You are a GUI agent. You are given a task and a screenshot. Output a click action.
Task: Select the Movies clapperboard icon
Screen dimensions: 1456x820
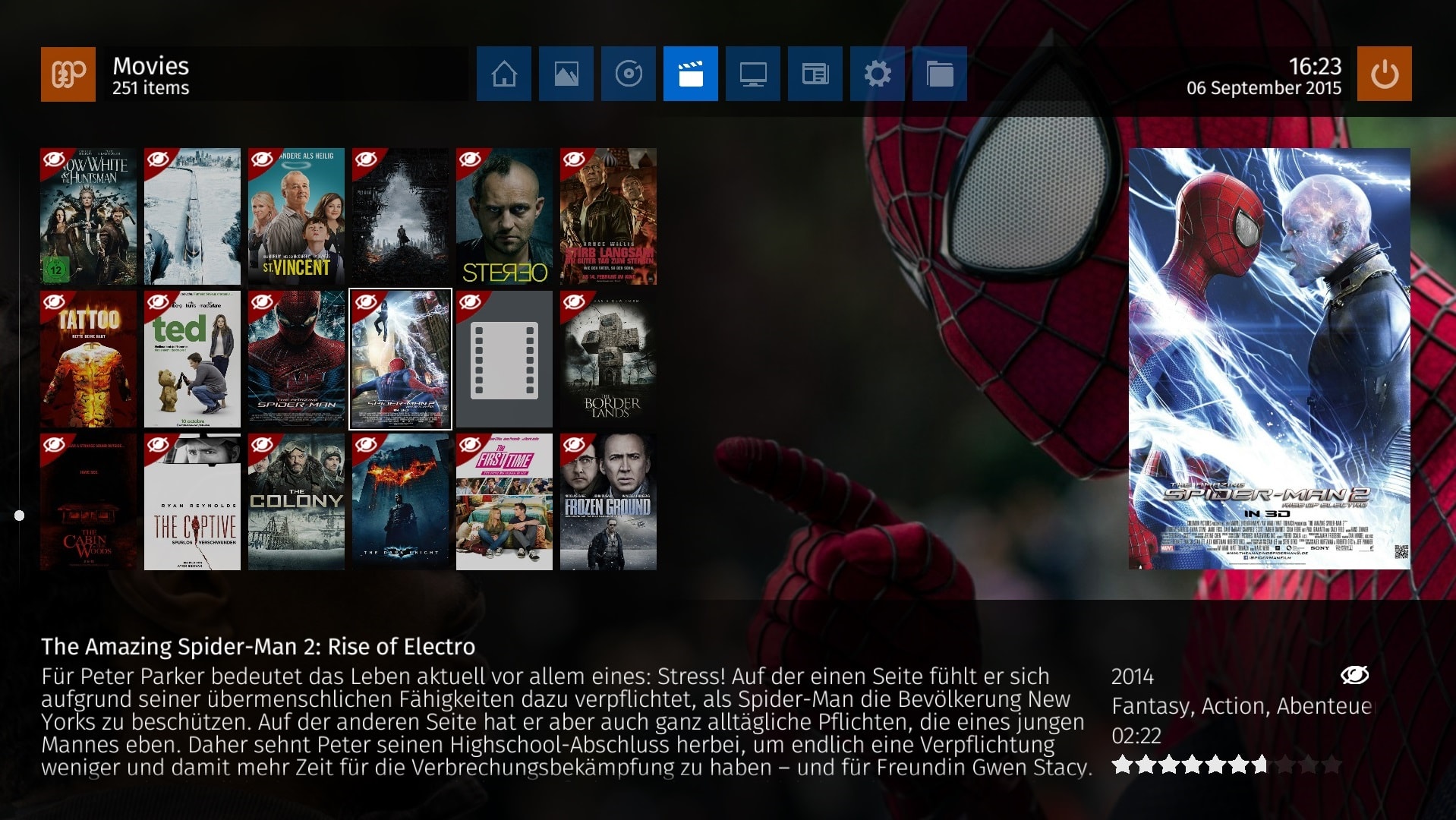[691, 74]
